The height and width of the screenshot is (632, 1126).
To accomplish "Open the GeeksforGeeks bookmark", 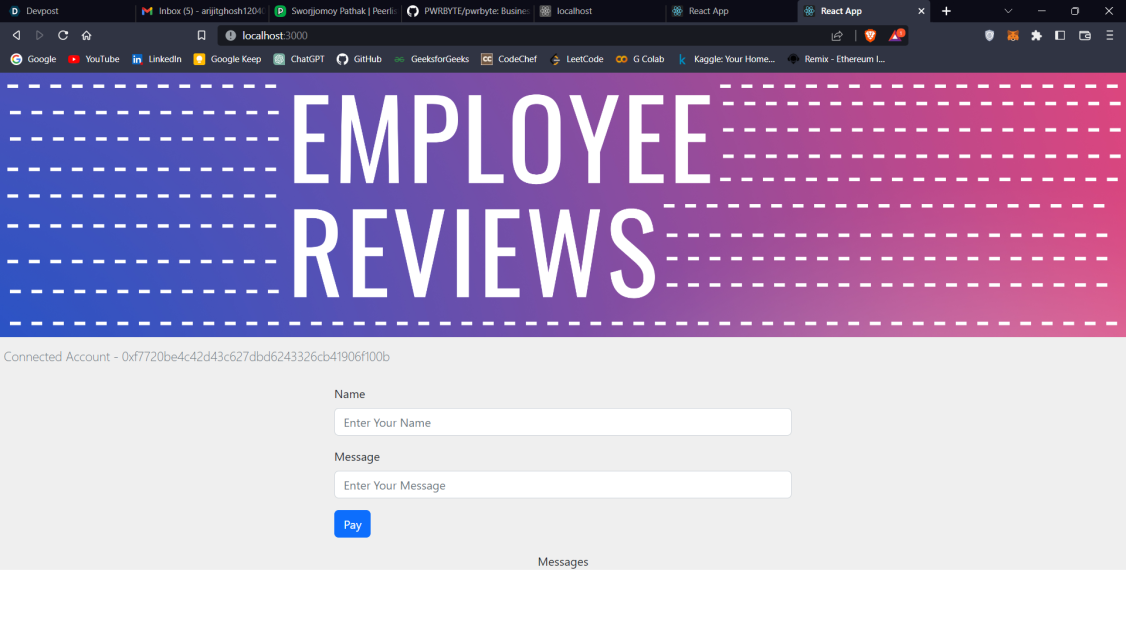I will [431, 59].
